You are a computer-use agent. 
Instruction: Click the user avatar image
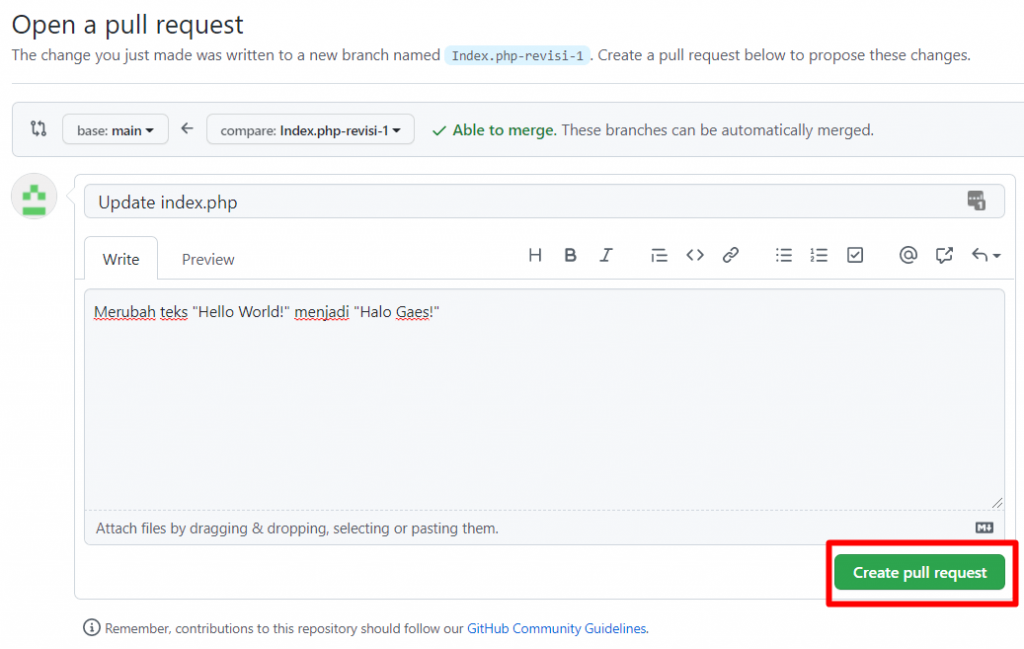click(x=34, y=197)
